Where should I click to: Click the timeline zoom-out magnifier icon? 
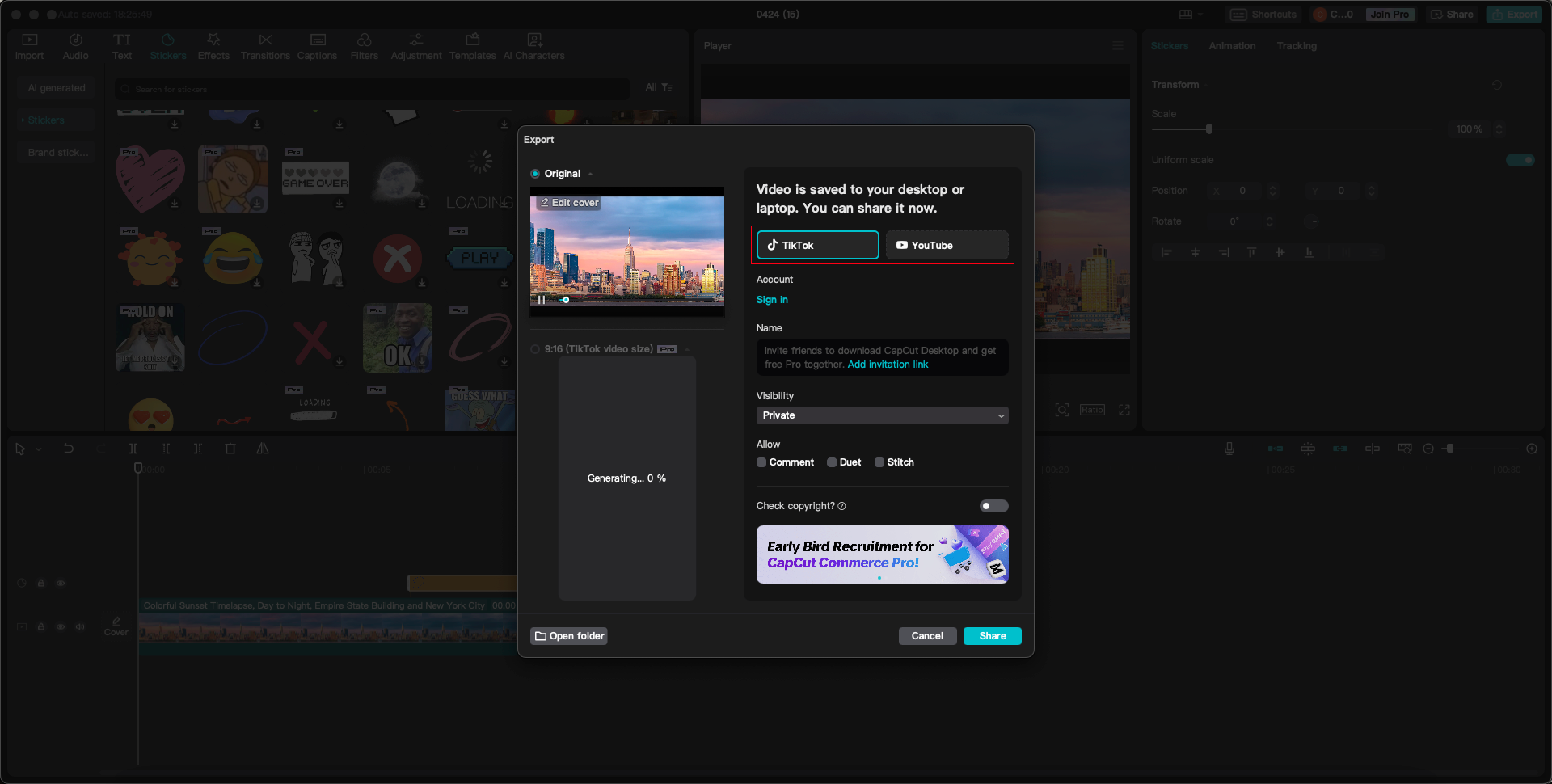[1428, 449]
